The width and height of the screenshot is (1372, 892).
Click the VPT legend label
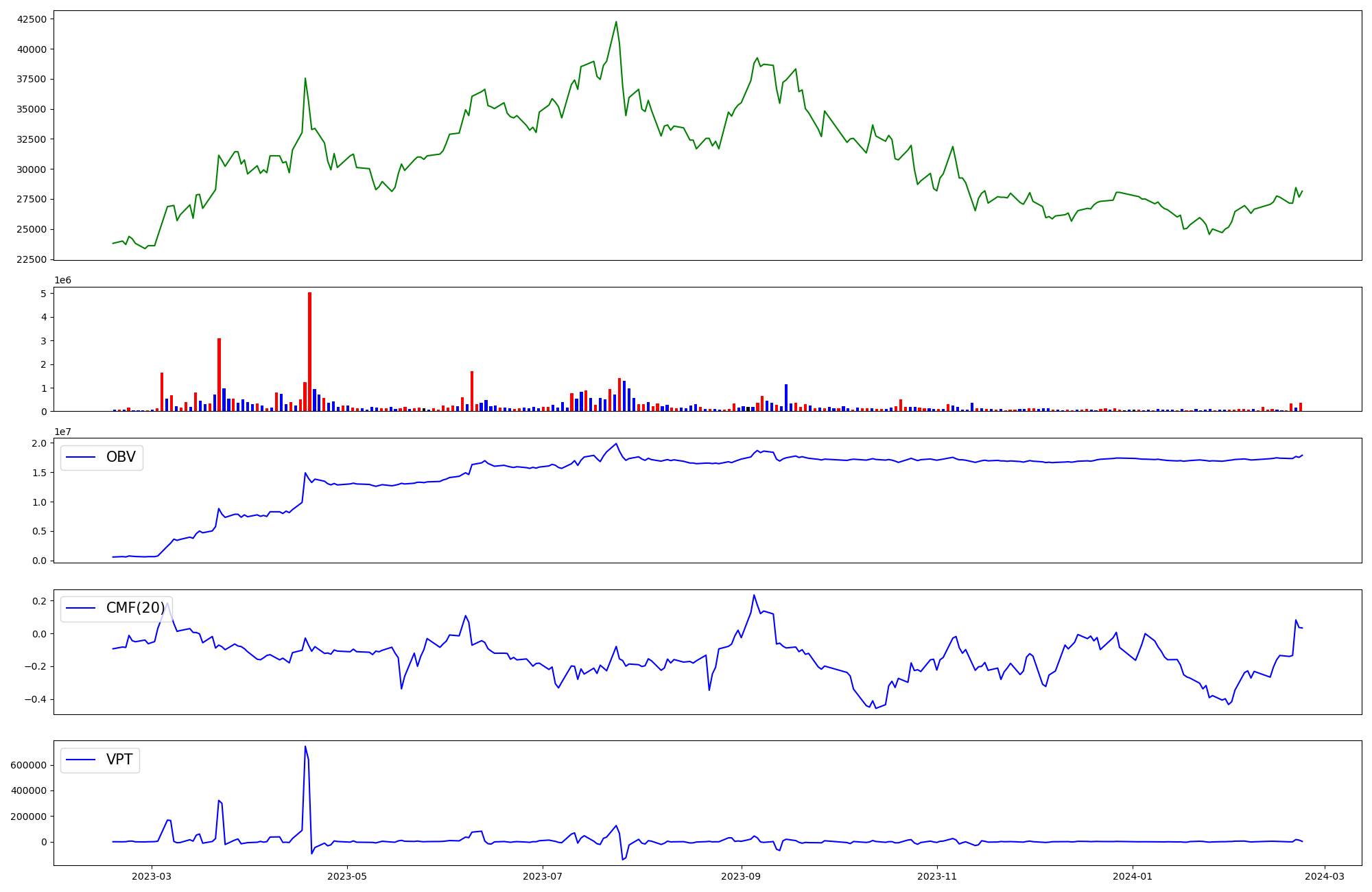119,760
